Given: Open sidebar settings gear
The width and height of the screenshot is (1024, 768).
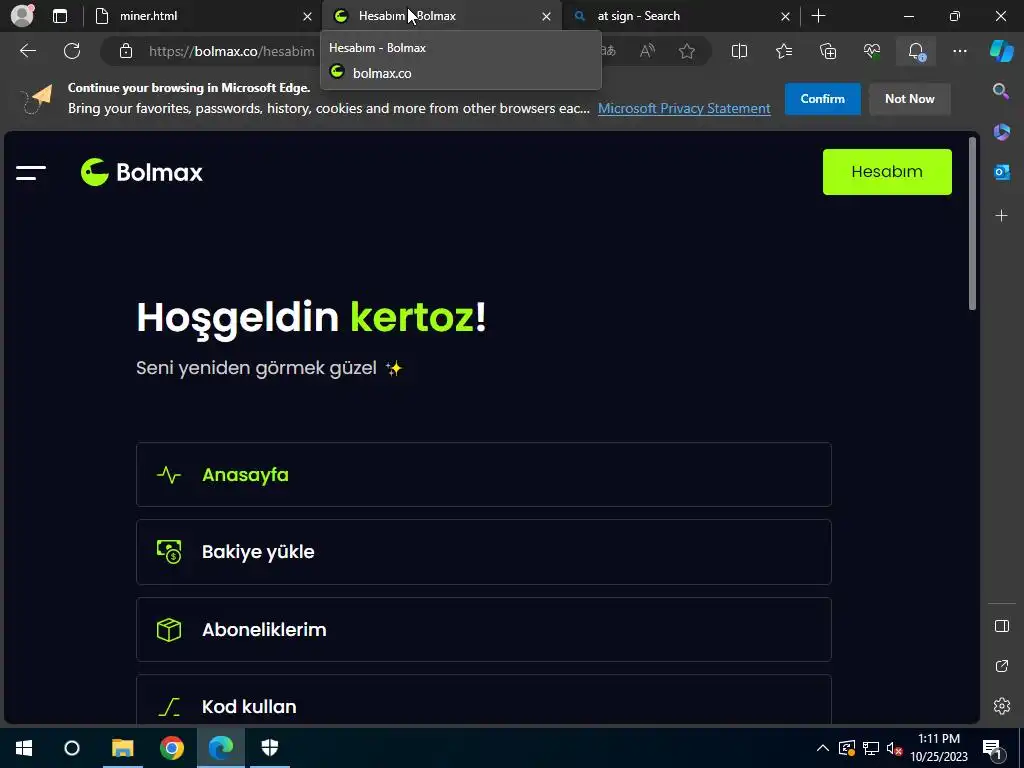Looking at the screenshot, I should coord(1001,706).
